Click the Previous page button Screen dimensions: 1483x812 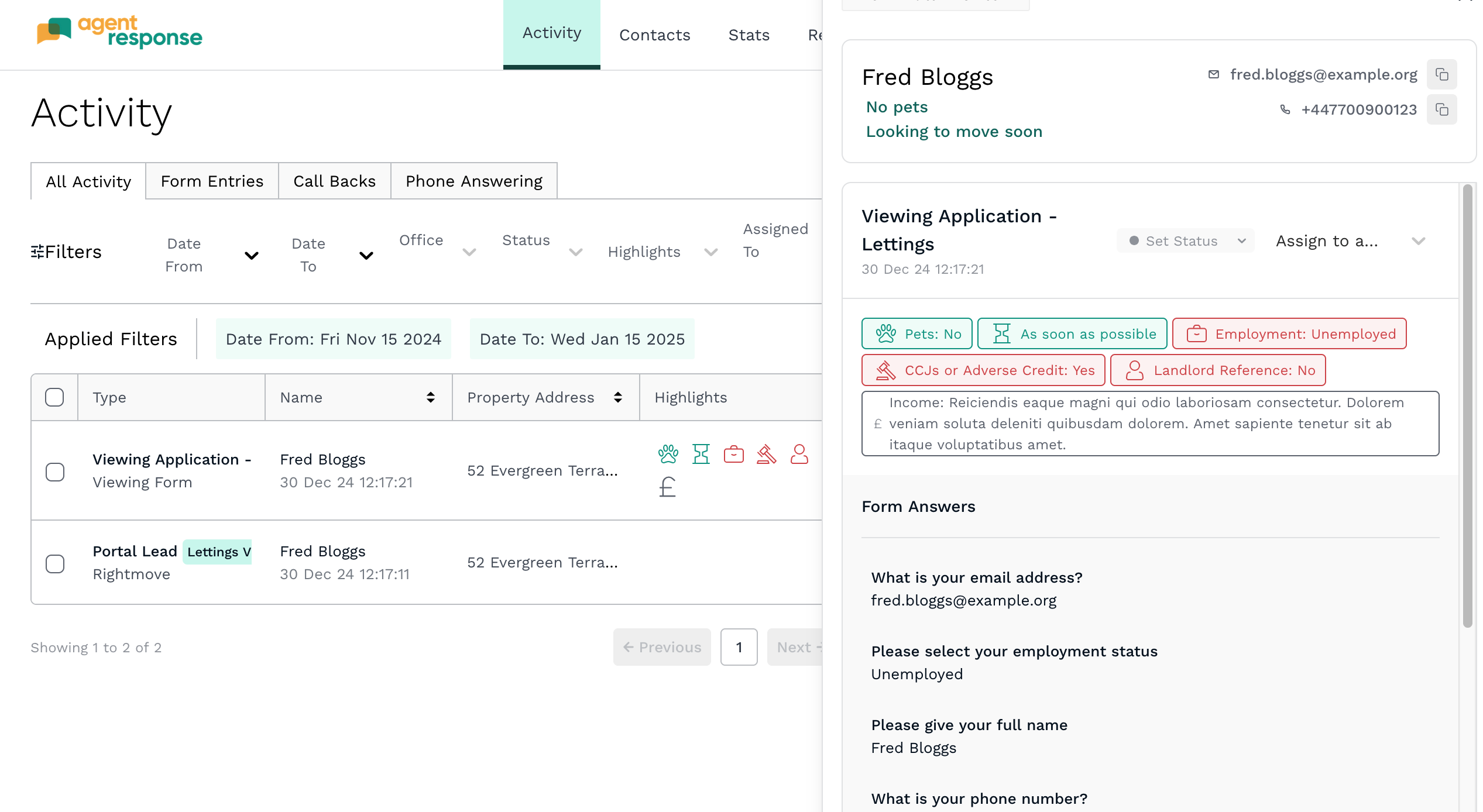[662, 647]
